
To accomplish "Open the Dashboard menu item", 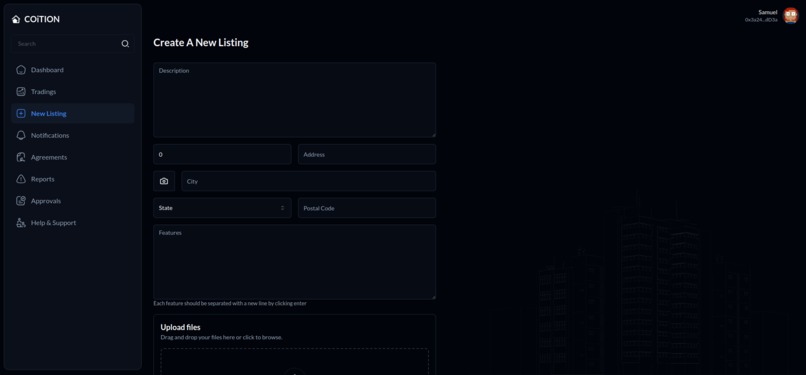I will click(x=72, y=70).
